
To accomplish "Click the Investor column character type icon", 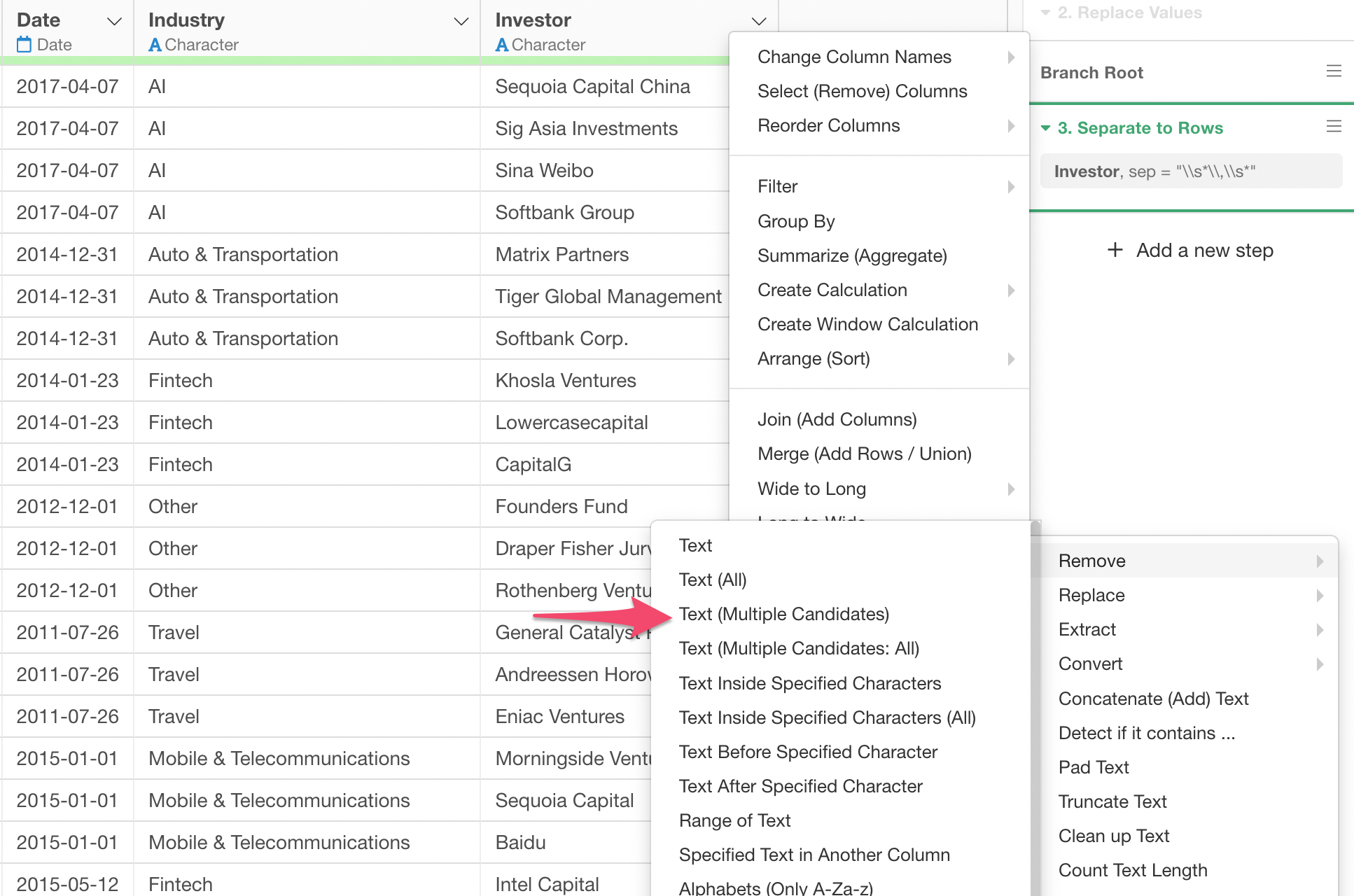I will (502, 45).
